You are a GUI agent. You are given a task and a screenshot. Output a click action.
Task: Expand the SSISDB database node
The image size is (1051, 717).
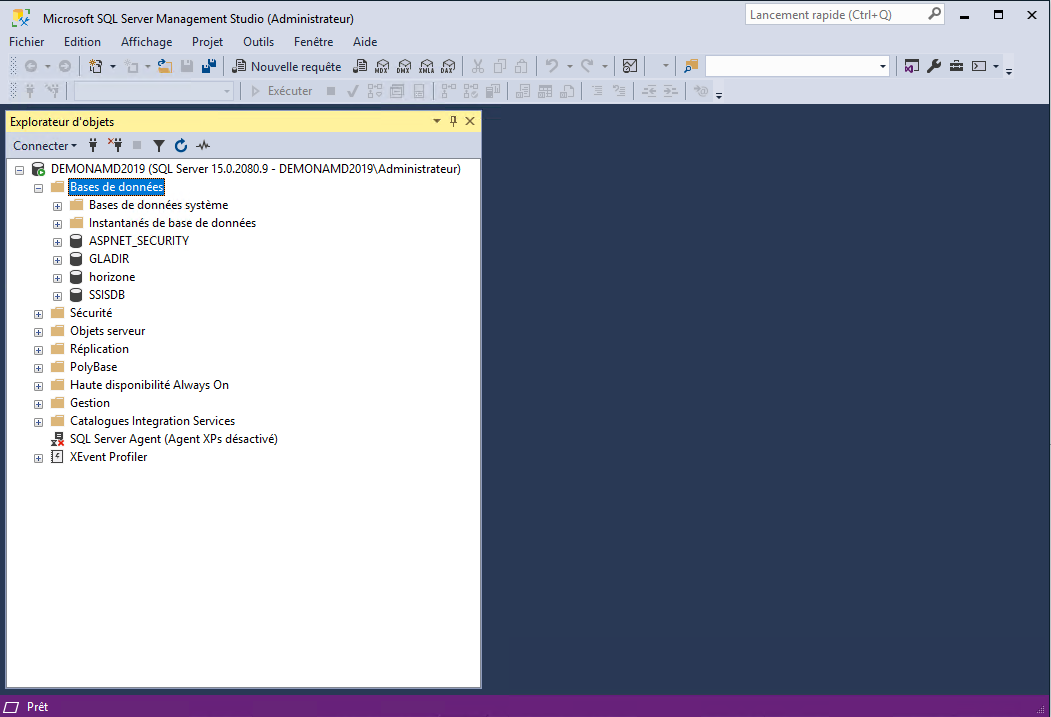click(58, 296)
